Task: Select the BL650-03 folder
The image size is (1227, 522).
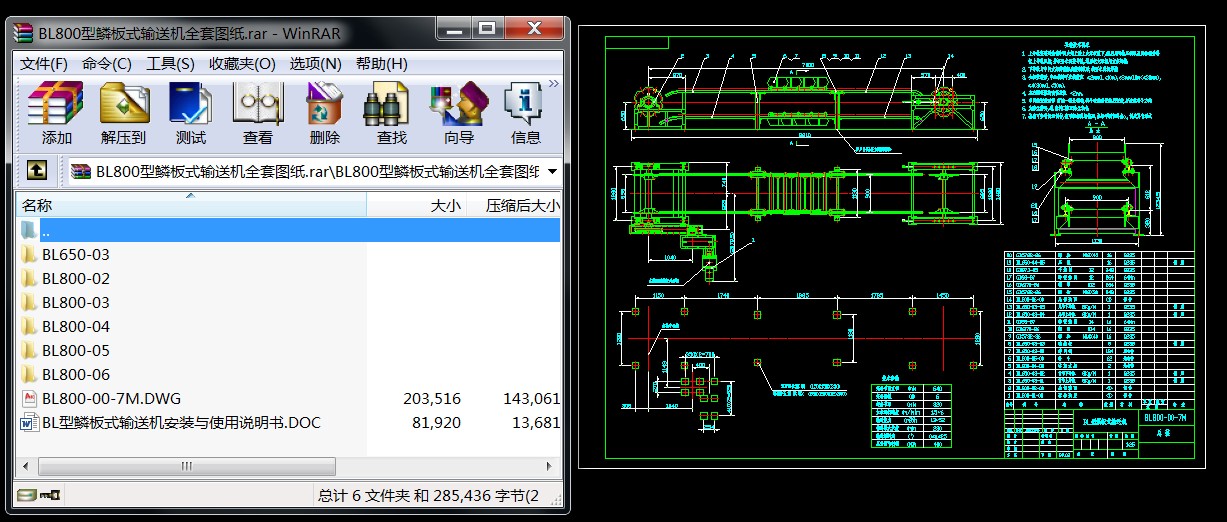Action: (x=75, y=254)
